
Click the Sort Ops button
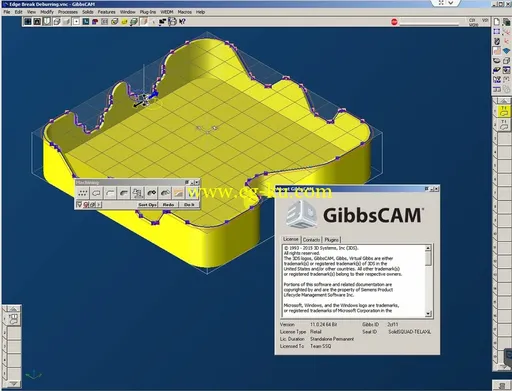(147, 204)
